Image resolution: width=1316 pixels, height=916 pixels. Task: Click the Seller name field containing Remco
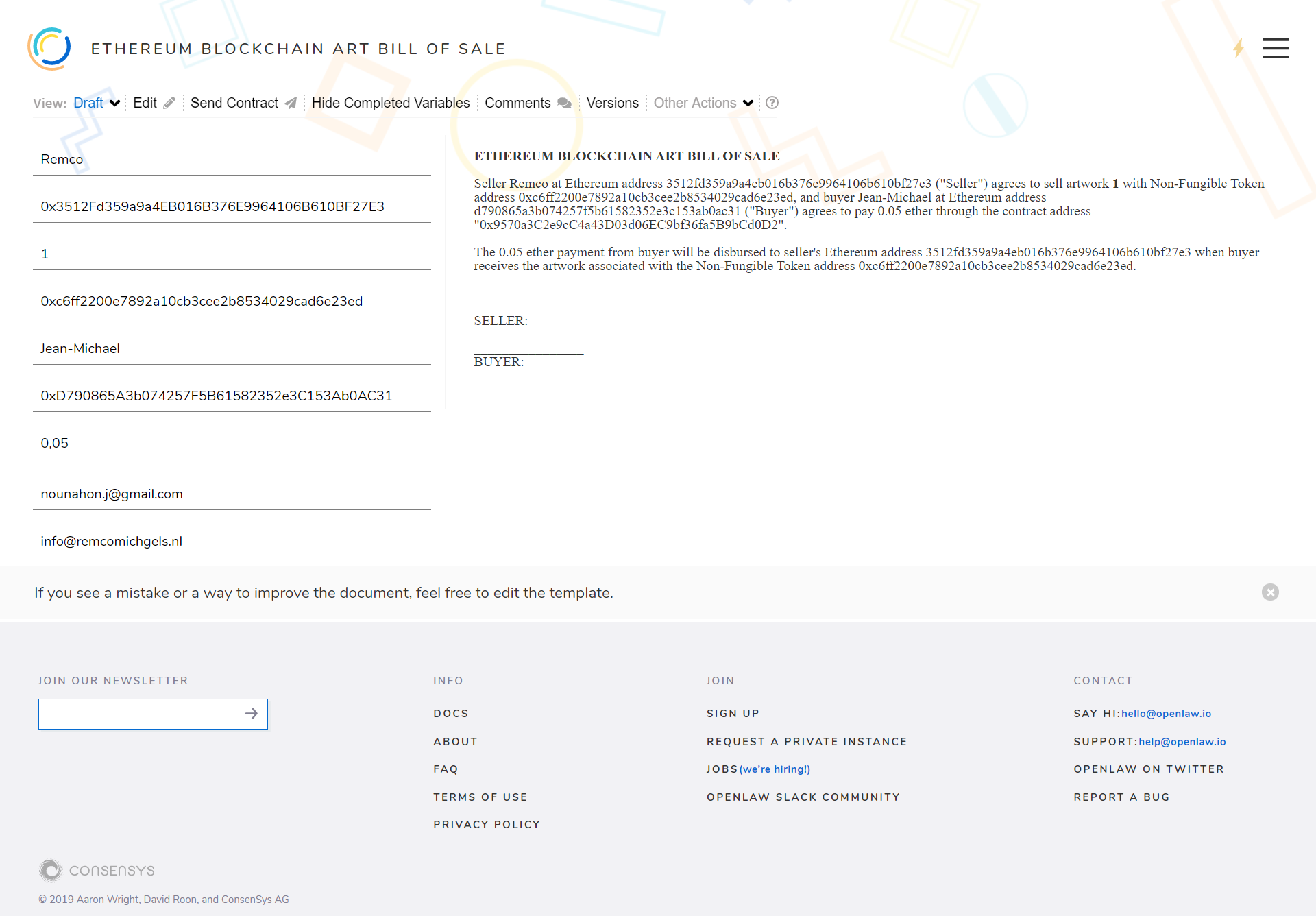click(232, 160)
